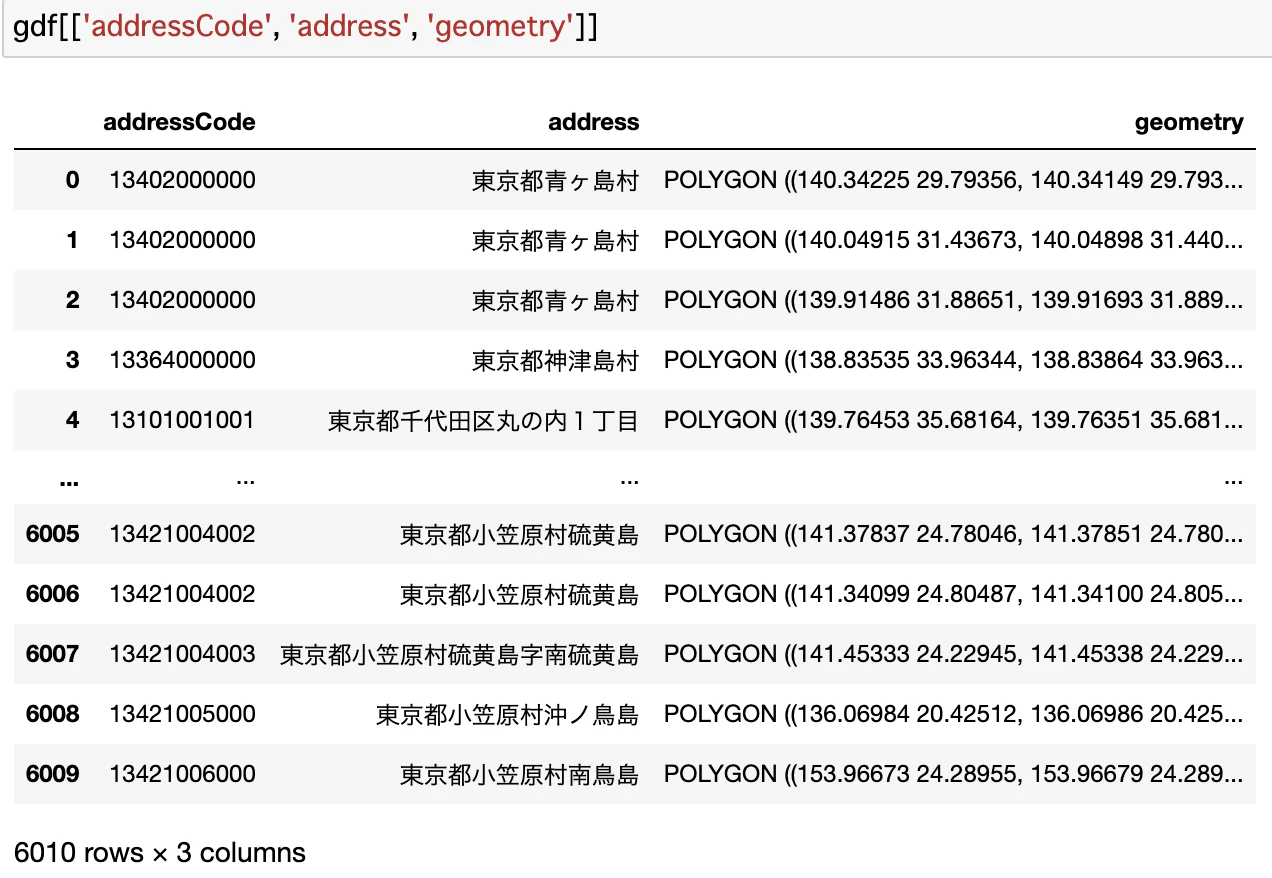Select row index 0

pos(72,180)
